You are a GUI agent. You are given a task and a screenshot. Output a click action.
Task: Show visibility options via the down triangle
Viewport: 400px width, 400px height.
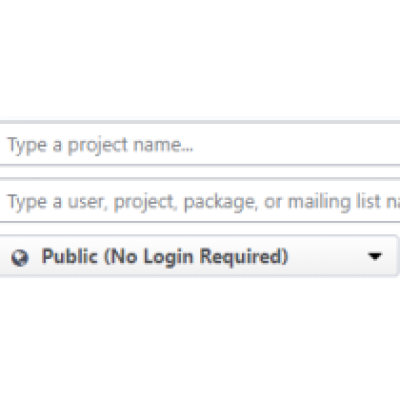pos(375,256)
